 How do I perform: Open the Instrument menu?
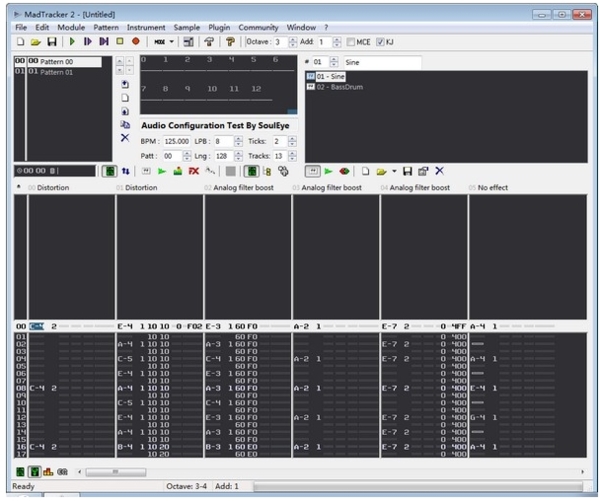pos(146,27)
